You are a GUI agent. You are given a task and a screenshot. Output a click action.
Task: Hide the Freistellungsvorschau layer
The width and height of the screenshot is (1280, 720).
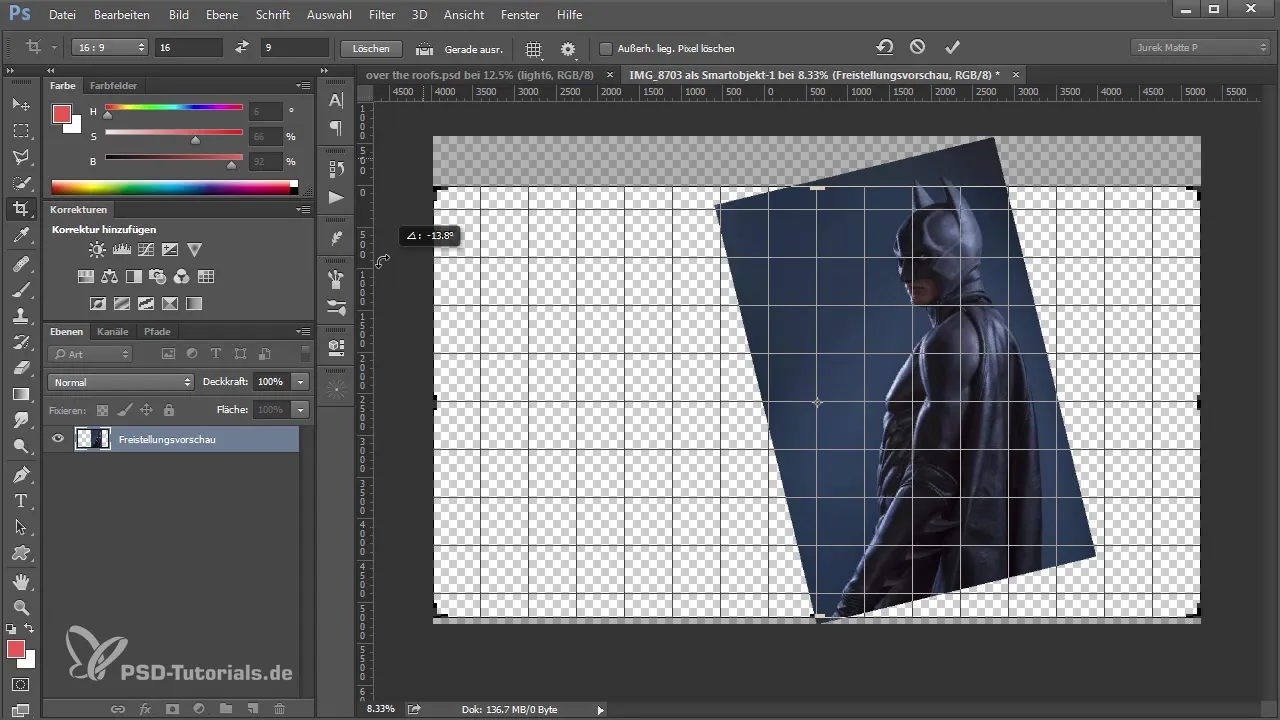point(58,439)
